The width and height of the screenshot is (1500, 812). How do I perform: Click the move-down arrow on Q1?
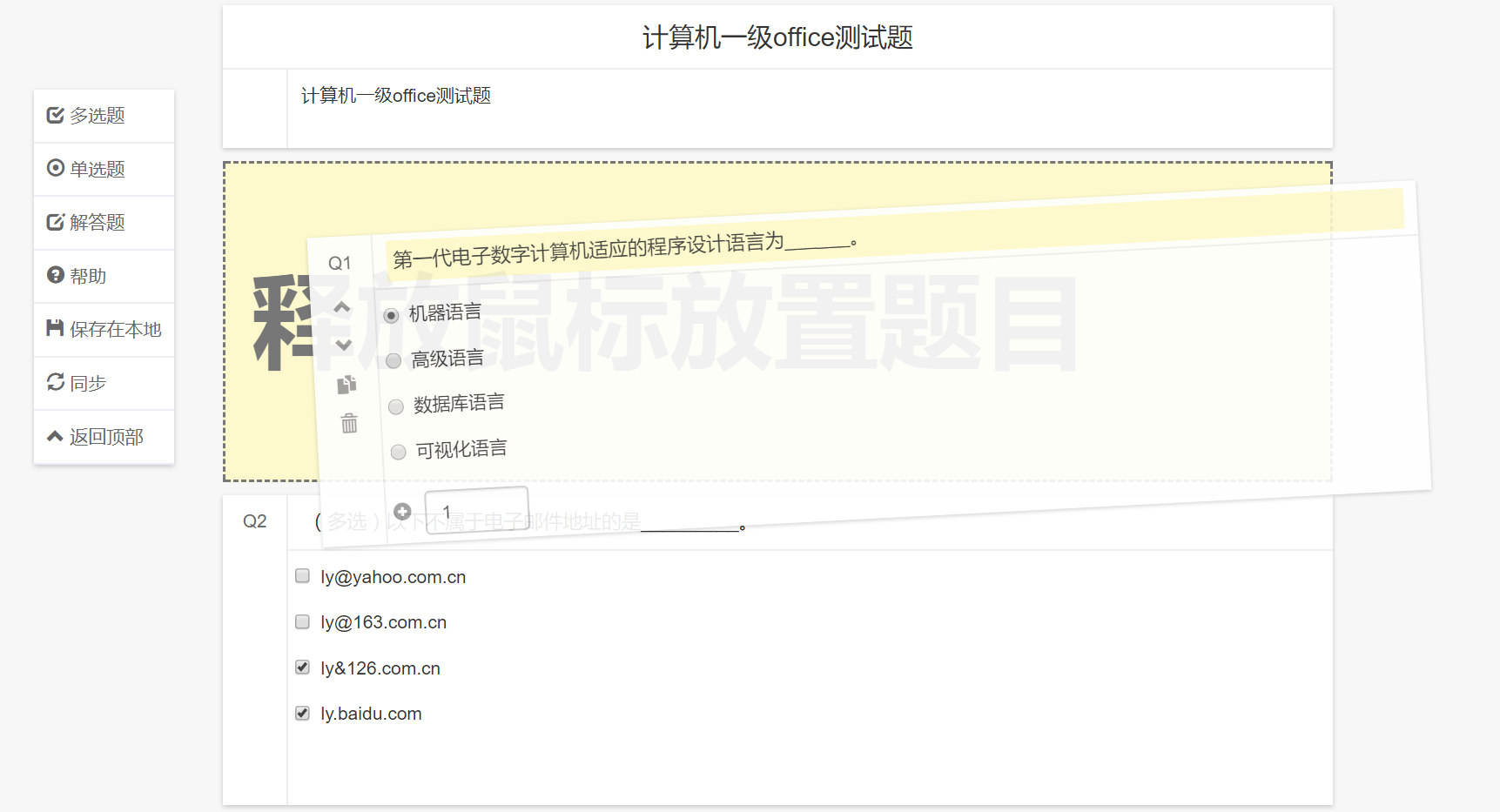[344, 346]
